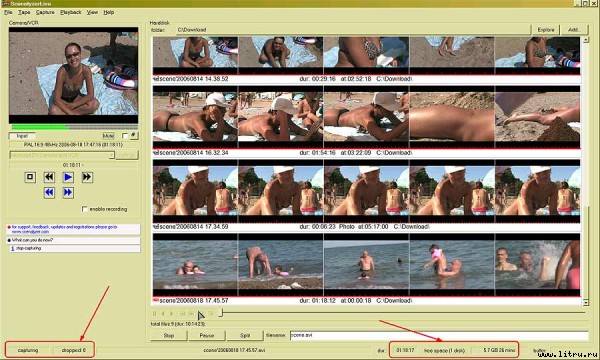Click inside the filename input field
The image size is (600, 360).
click(x=439, y=335)
